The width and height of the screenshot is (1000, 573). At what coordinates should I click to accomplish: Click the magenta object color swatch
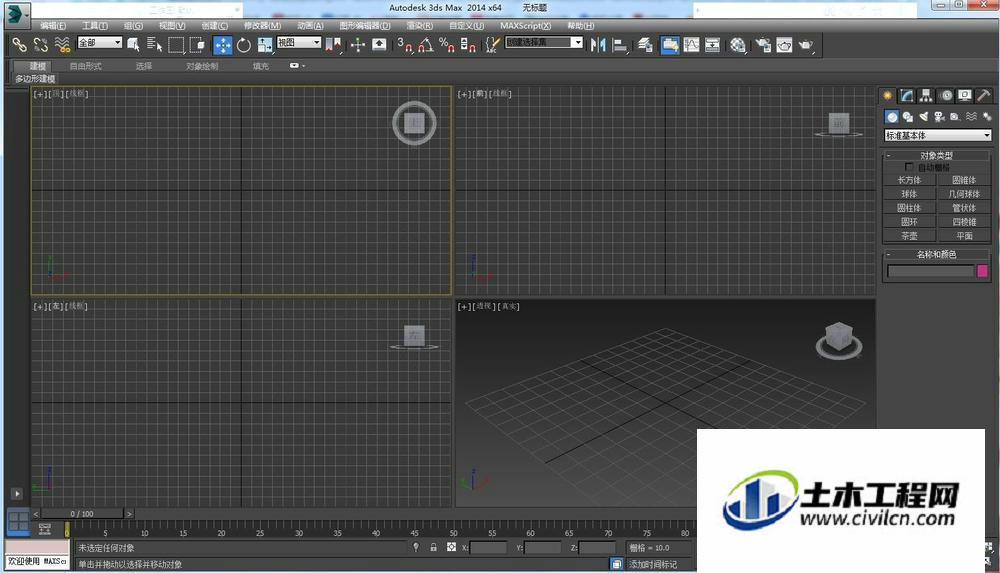pyautogui.click(x=982, y=271)
